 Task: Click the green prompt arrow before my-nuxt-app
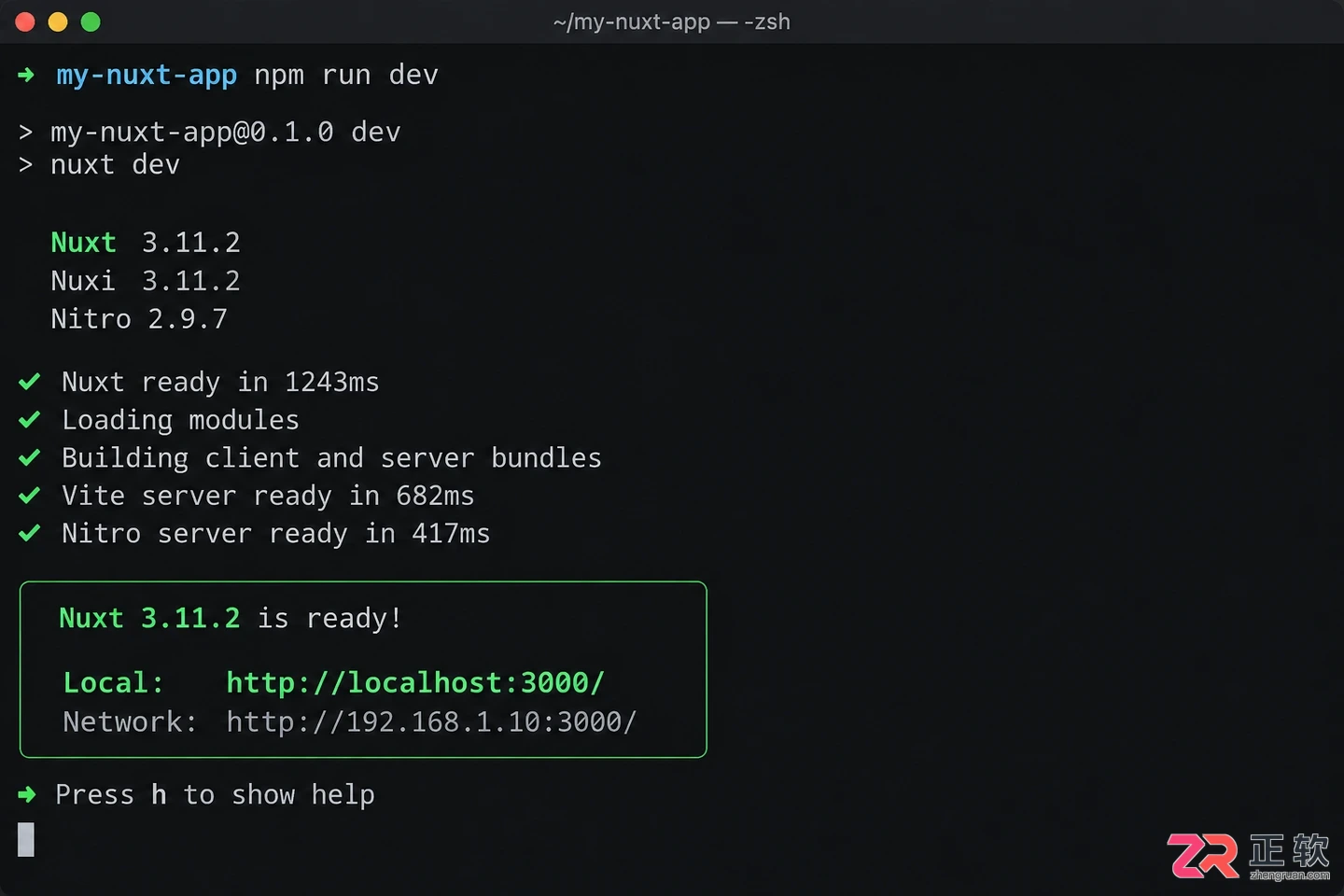pos(26,75)
